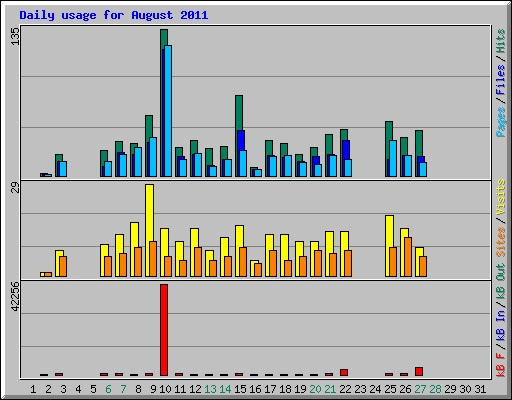This screenshot has height=400, width=512.
Task: Click day 31 on the x-axis
Action: (480, 389)
